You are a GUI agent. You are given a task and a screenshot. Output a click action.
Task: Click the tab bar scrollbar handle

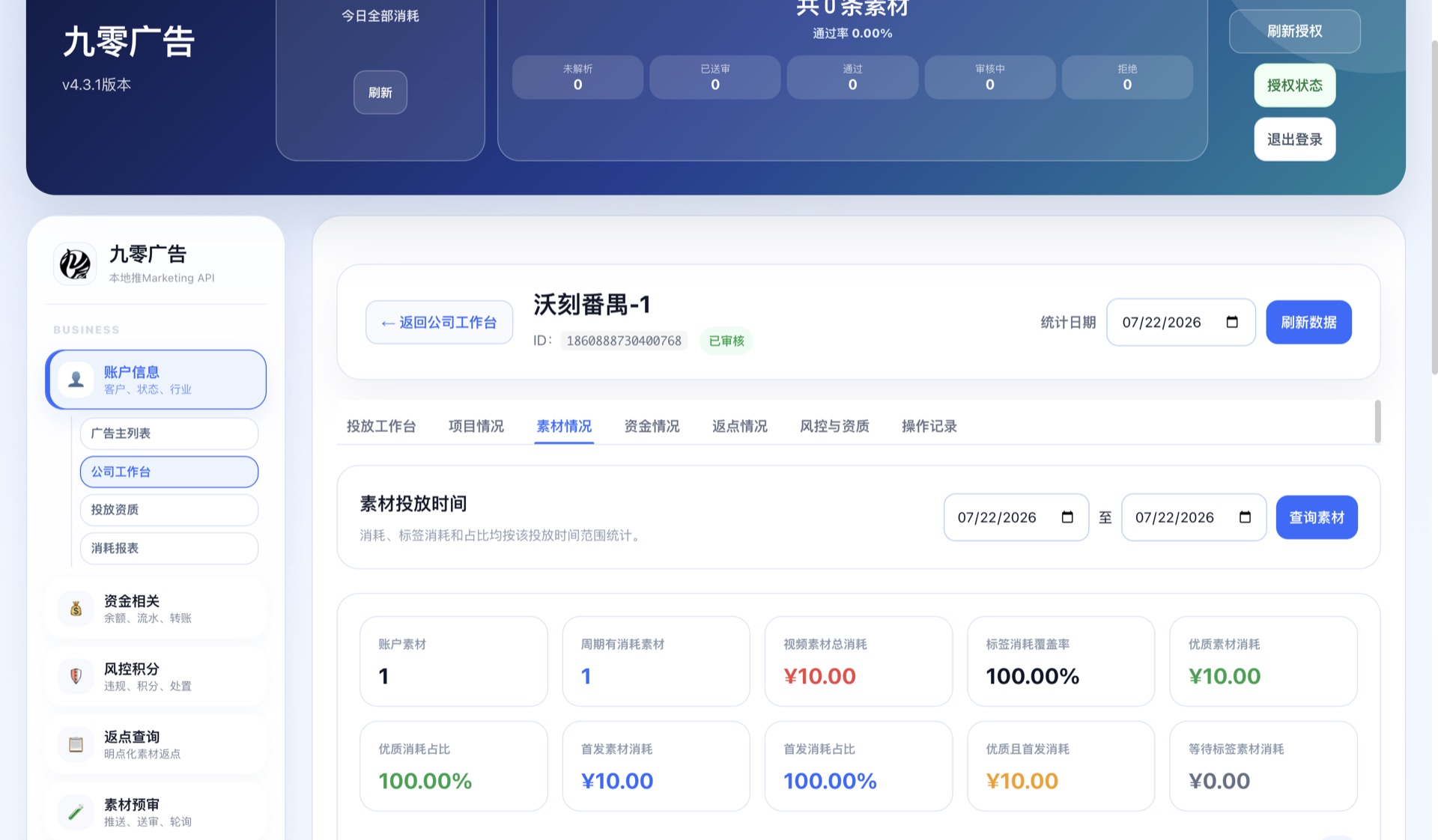point(1377,421)
